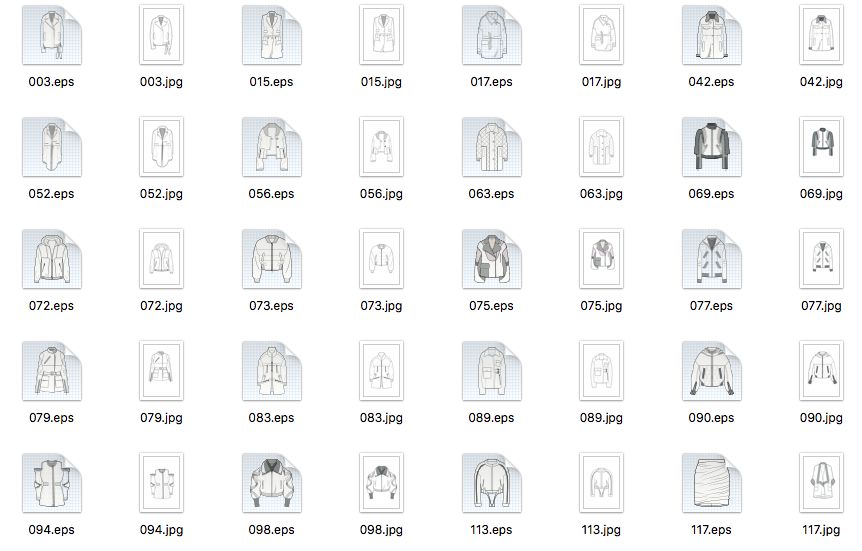Click the file name label 072.jpg
Image resolution: width=862 pixels, height=551 pixels.
(161, 306)
